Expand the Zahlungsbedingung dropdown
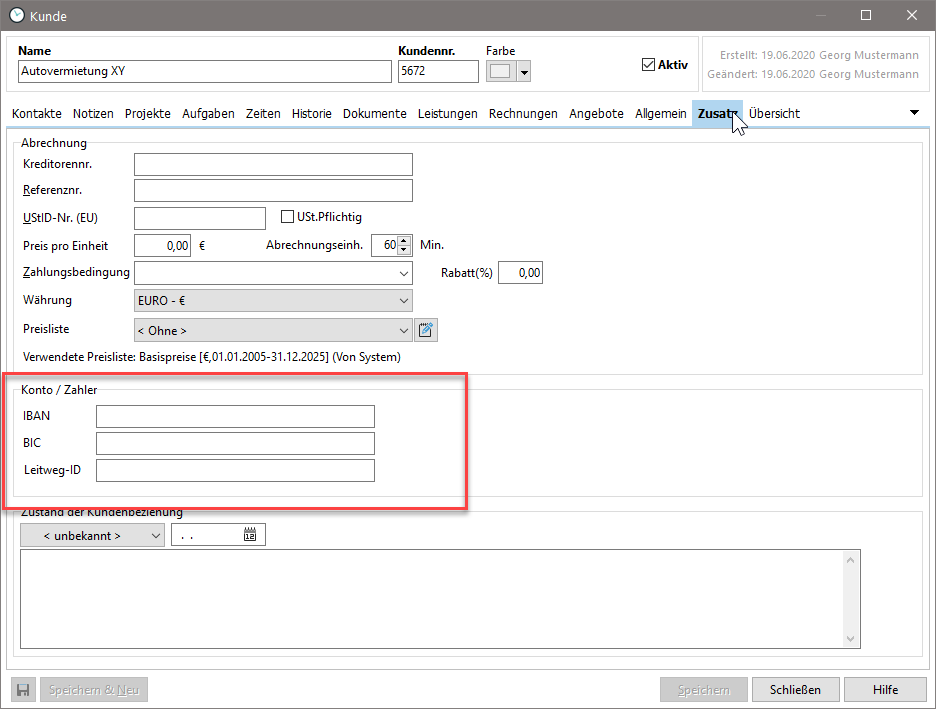The image size is (936, 709). [x=403, y=273]
